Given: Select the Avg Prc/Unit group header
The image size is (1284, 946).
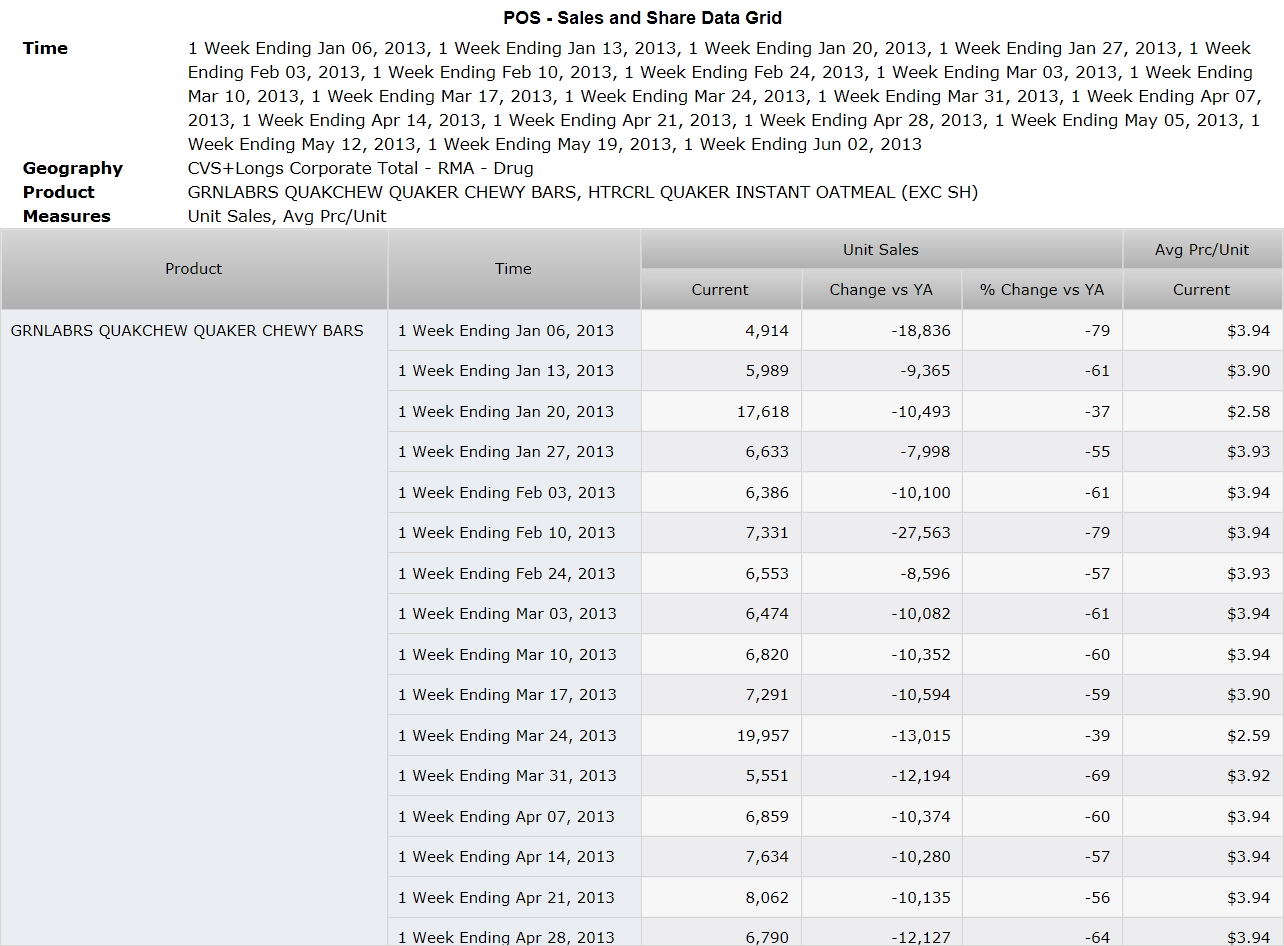Looking at the screenshot, I should pos(1202,250).
